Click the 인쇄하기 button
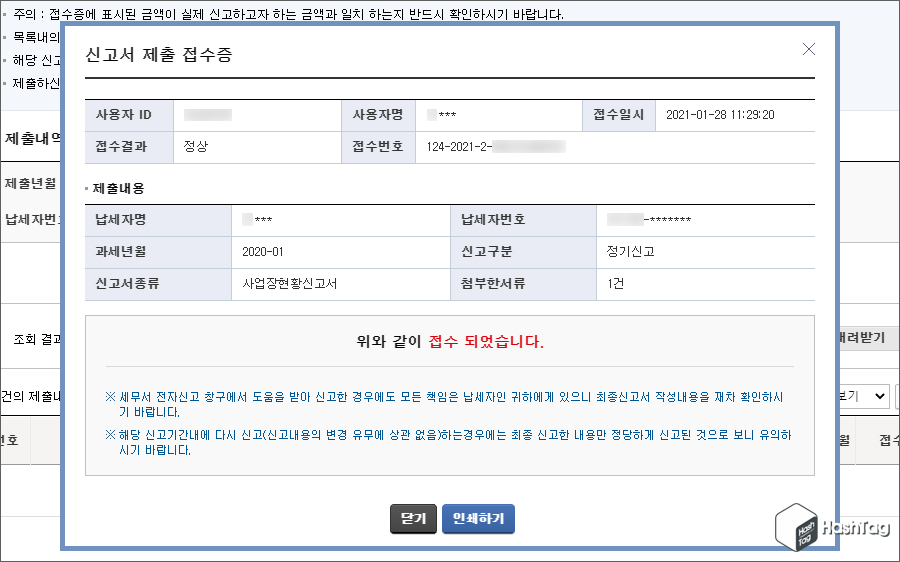 coord(478,518)
